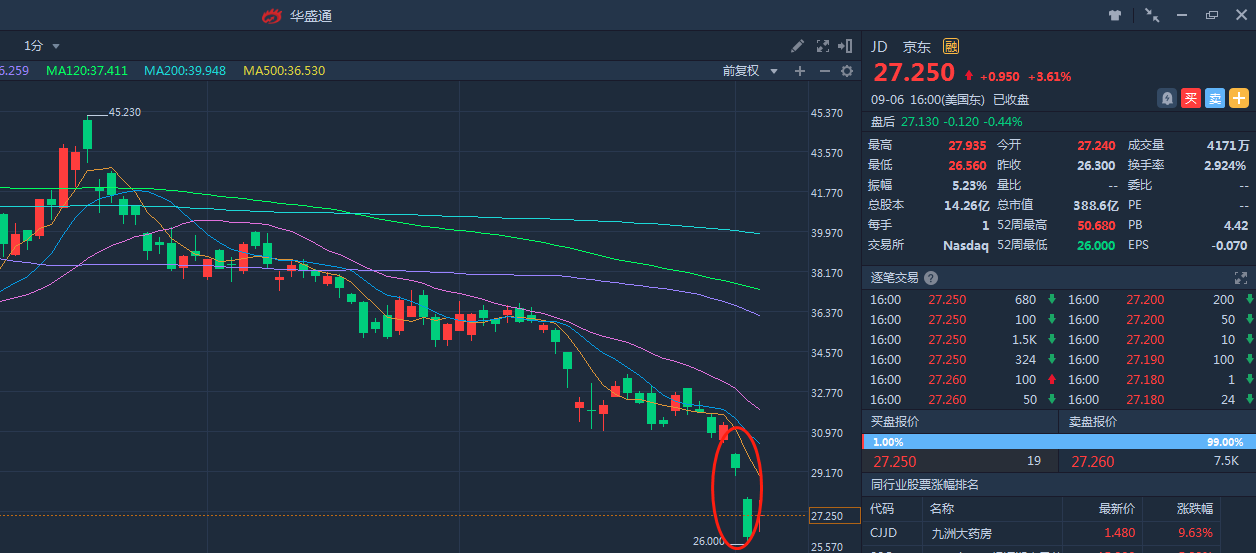Click the compact window arrows icon
Image resolution: width=1256 pixels, height=553 pixels.
tap(1152, 15)
